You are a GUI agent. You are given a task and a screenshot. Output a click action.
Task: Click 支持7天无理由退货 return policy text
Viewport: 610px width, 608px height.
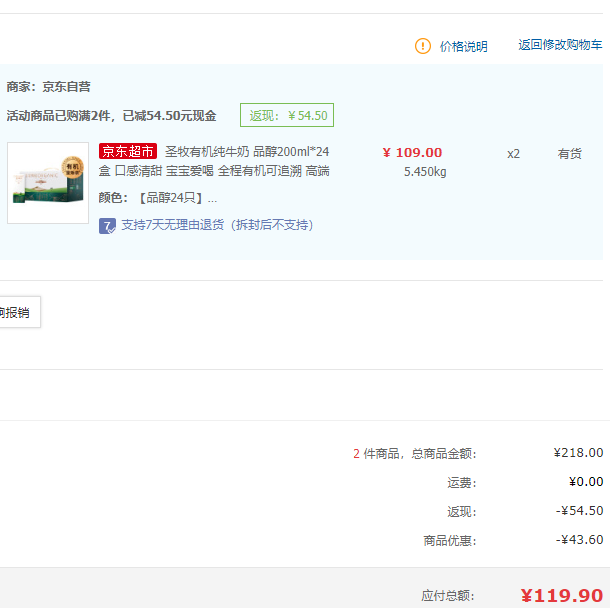(217, 225)
